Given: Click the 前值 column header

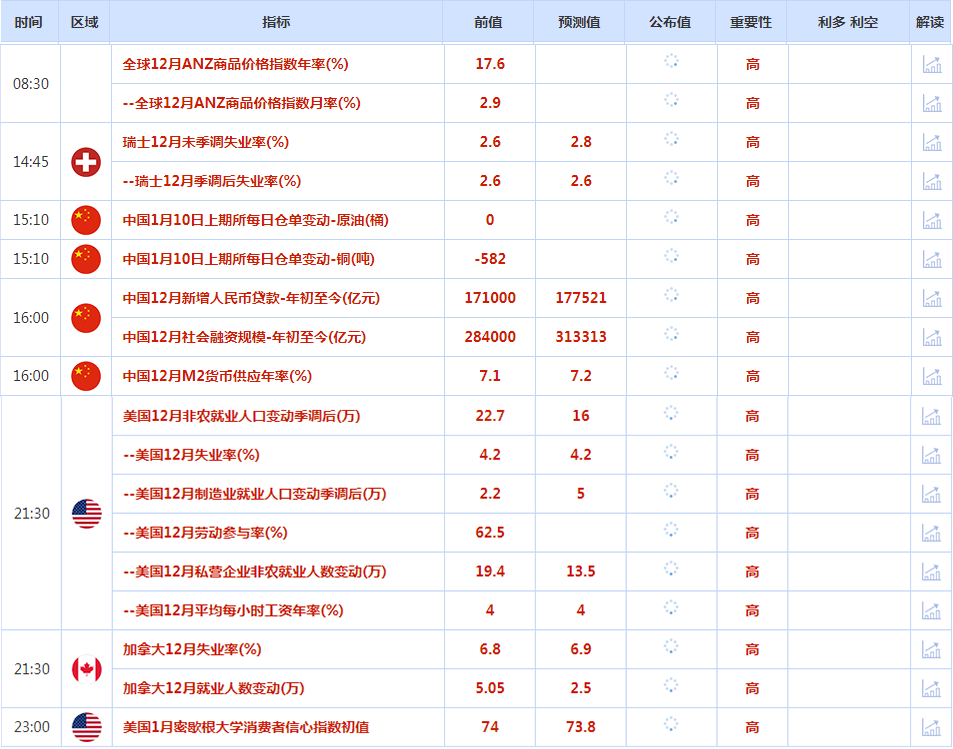Looking at the screenshot, I should click(488, 22).
